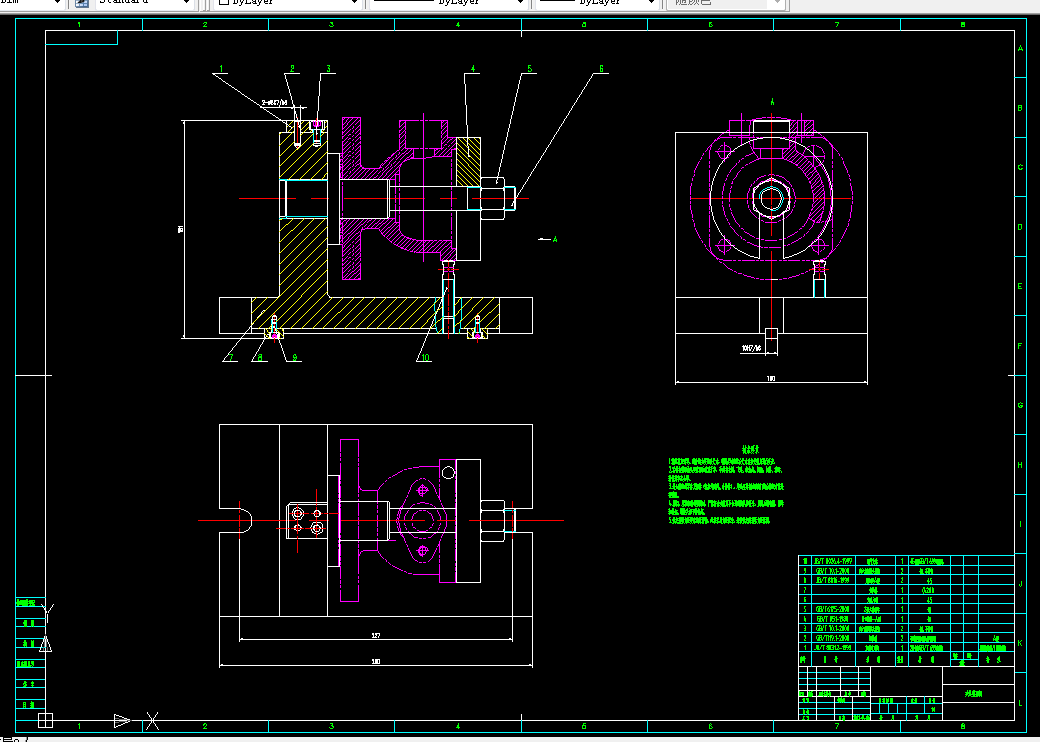This screenshot has height=742, width=1040.
Task: Click the UCS icon X axis arrow
Action: click(x=122, y=720)
